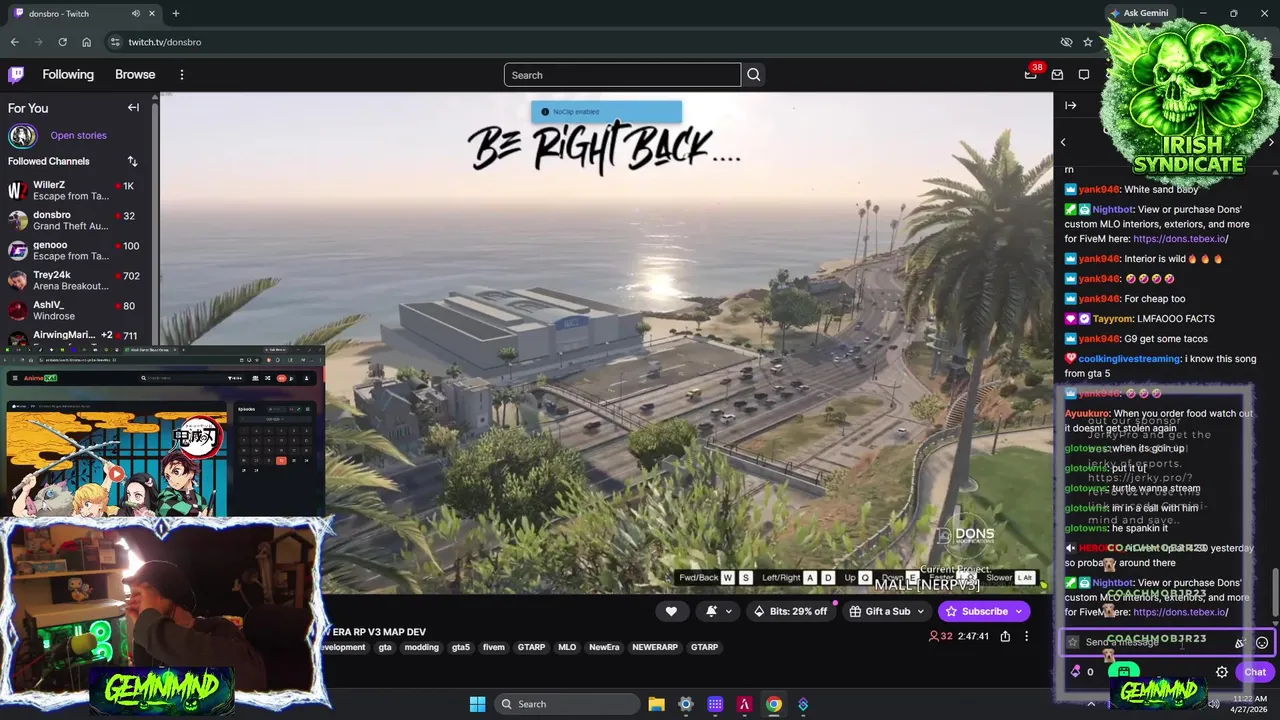Click cookinglivestreaming username in chat

(x=1129, y=359)
